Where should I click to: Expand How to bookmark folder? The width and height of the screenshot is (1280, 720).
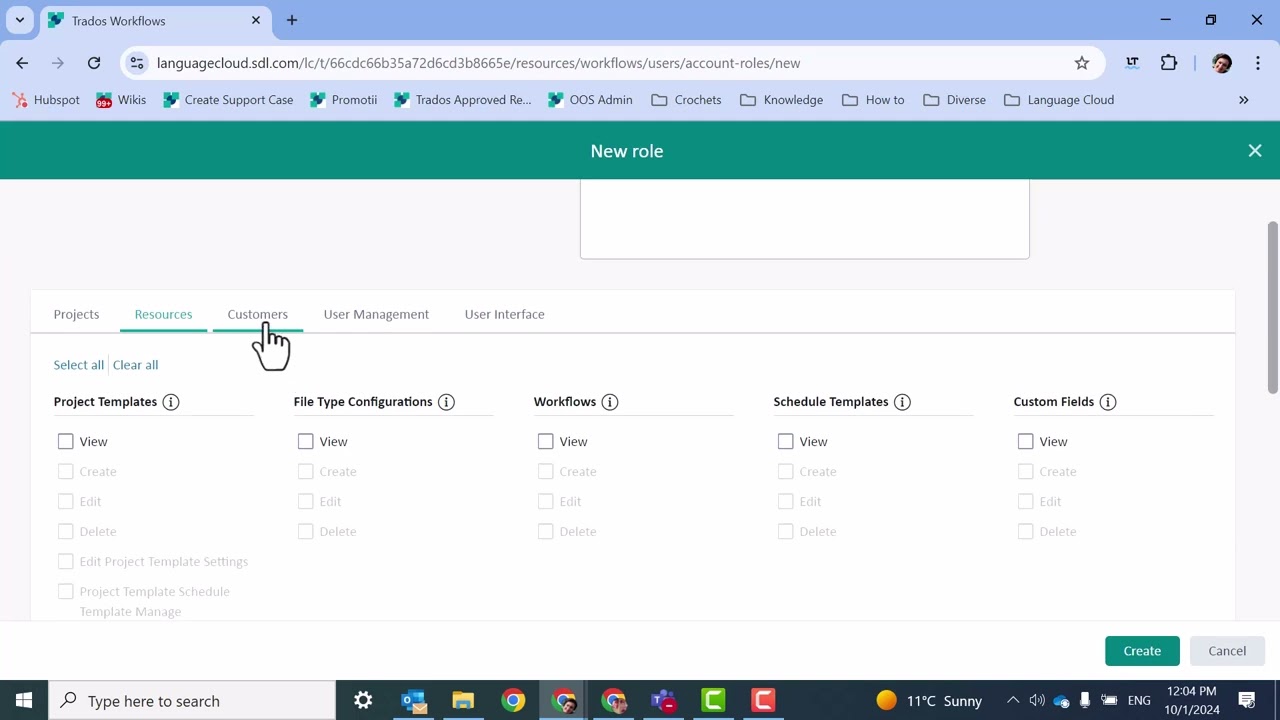coord(873,100)
